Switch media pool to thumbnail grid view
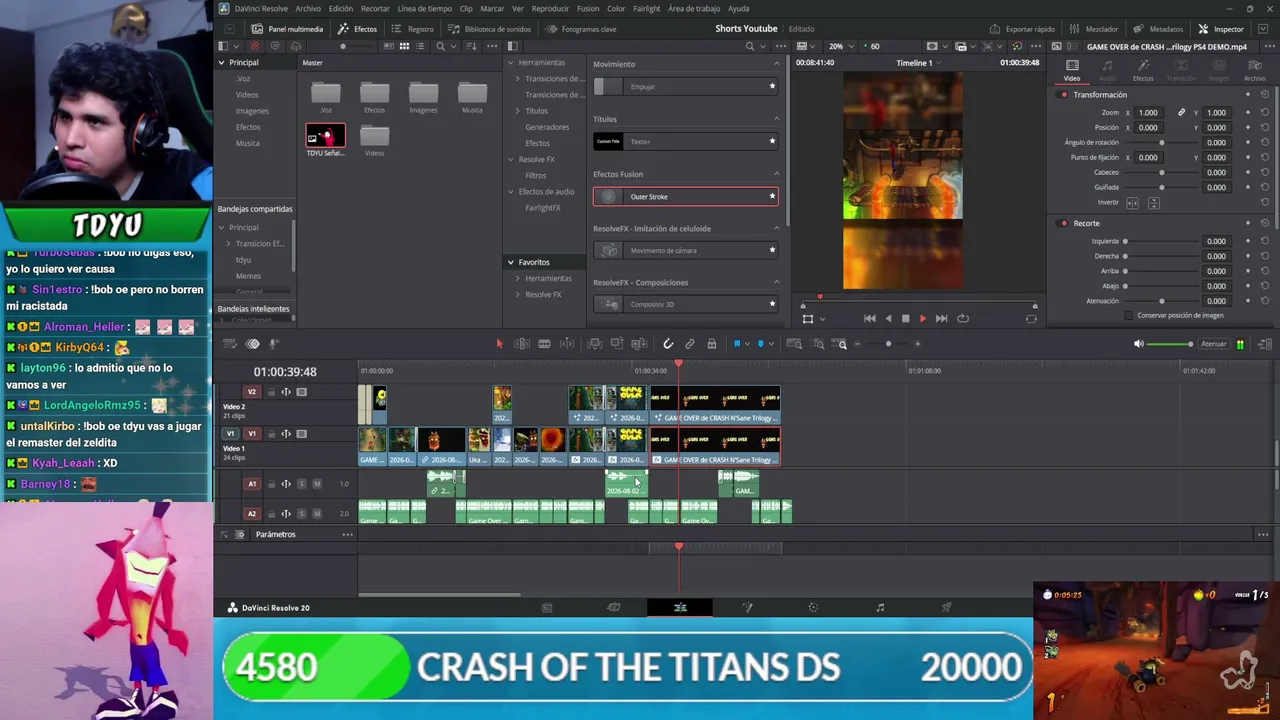 coord(404,46)
